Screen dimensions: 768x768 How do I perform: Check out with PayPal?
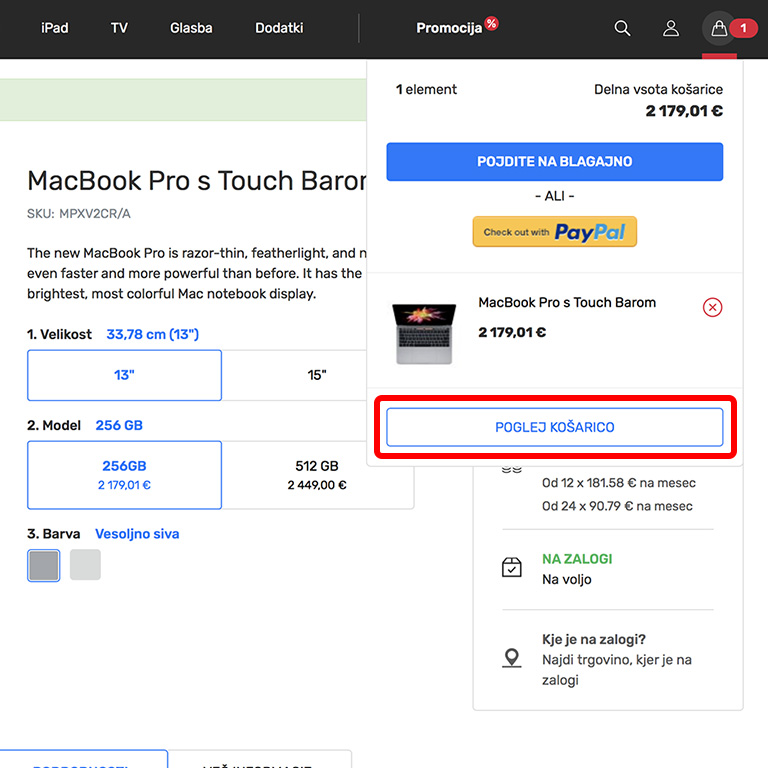pyautogui.click(x=554, y=232)
